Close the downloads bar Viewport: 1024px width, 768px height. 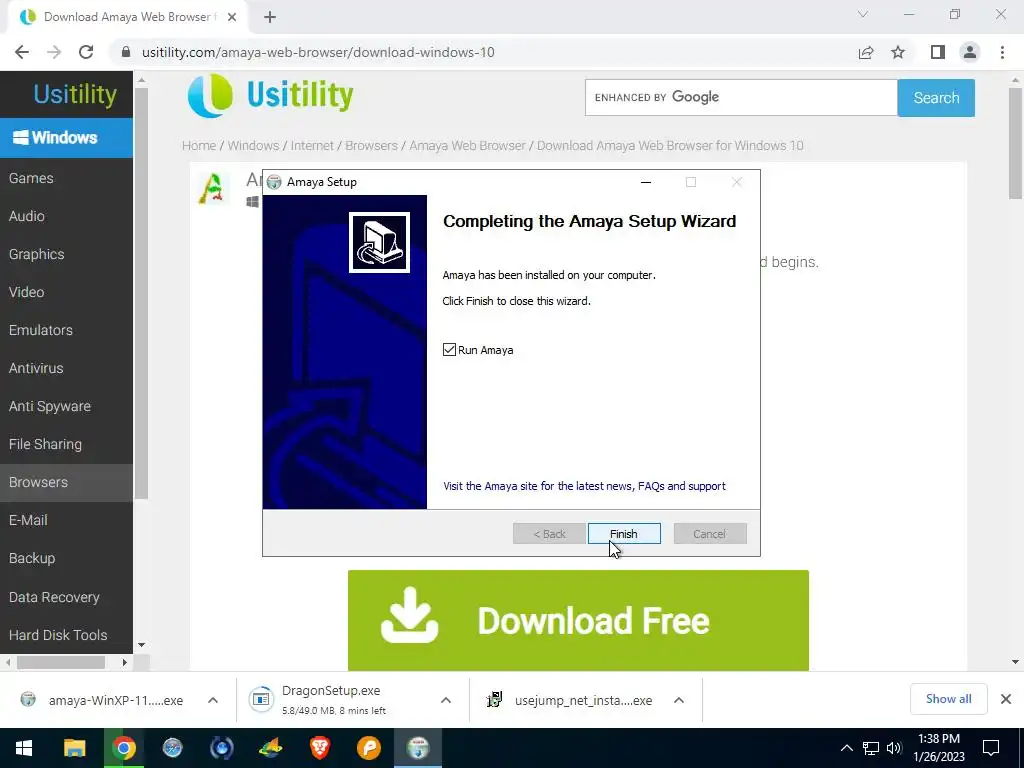tap(1006, 699)
